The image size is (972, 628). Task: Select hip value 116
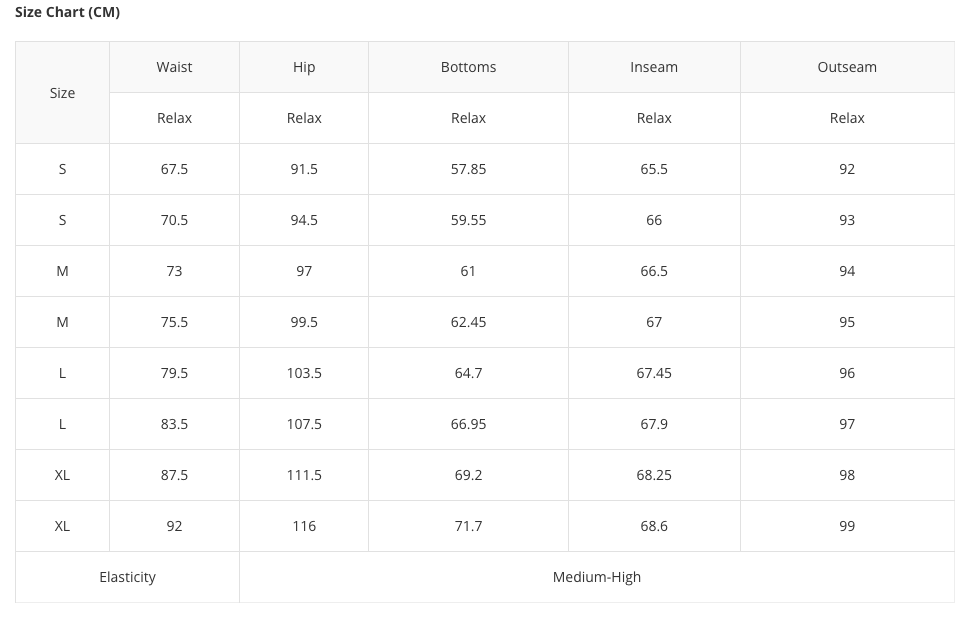(304, 526)
